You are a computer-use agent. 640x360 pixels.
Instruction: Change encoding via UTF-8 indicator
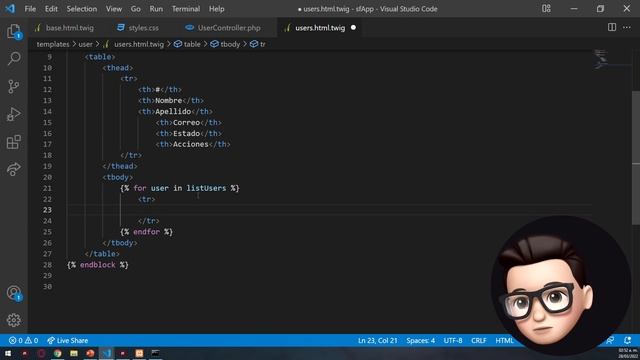point(453,340)
